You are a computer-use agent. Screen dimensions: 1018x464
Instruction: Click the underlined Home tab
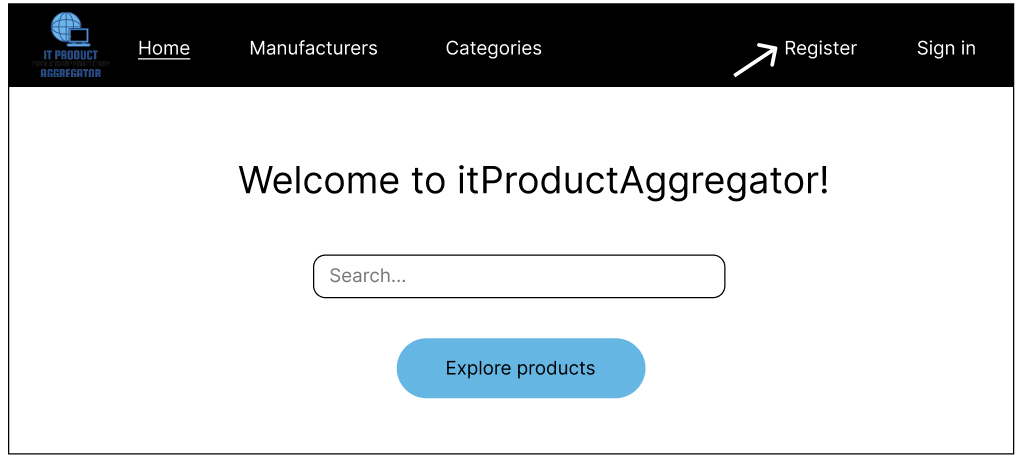click(164, 48)
